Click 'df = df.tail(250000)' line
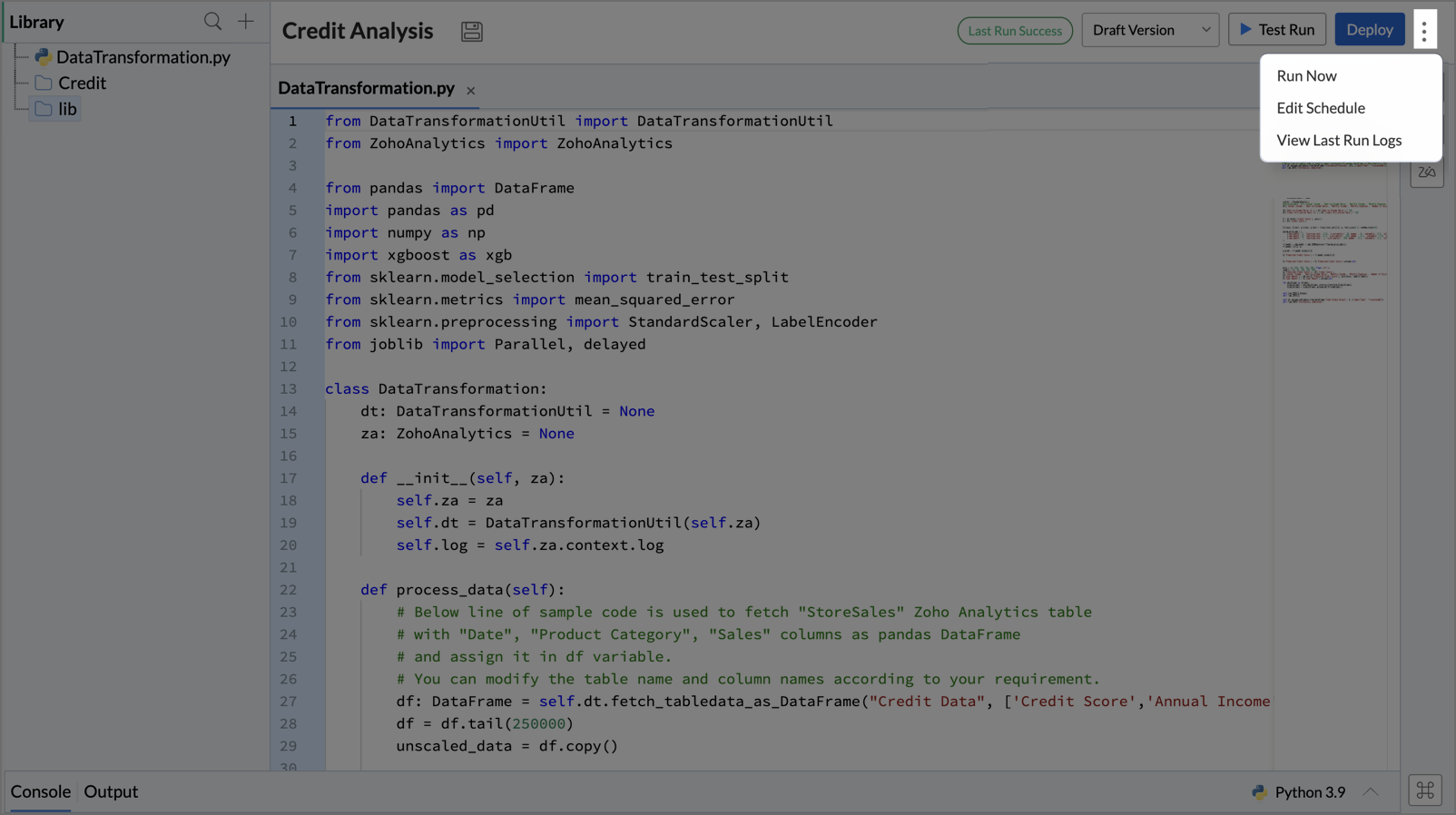 [485, 724]
